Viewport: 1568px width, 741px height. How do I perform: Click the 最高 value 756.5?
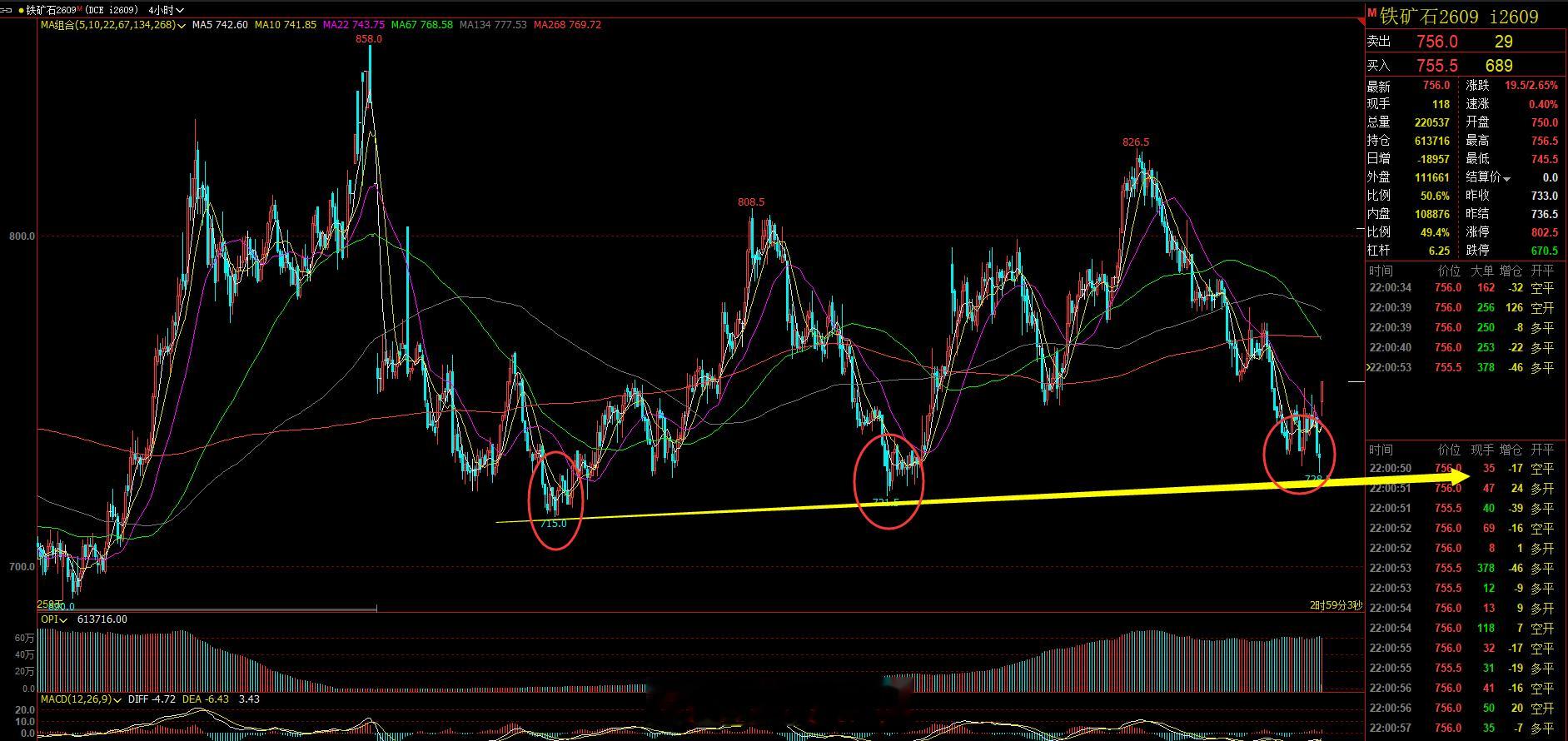pyautogui.click(x=1544, y=141)
